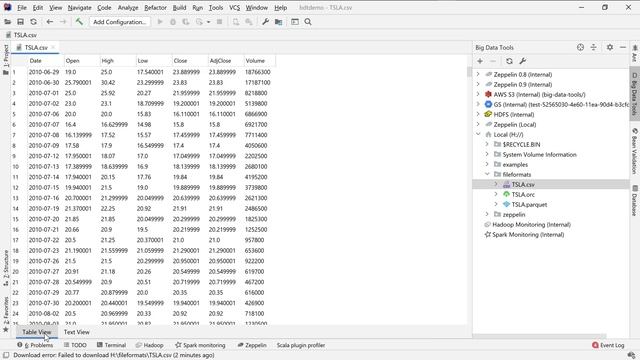Open the Analyze menu
The width and height of the screenshot is (640, 360).
tap(128, 8)
